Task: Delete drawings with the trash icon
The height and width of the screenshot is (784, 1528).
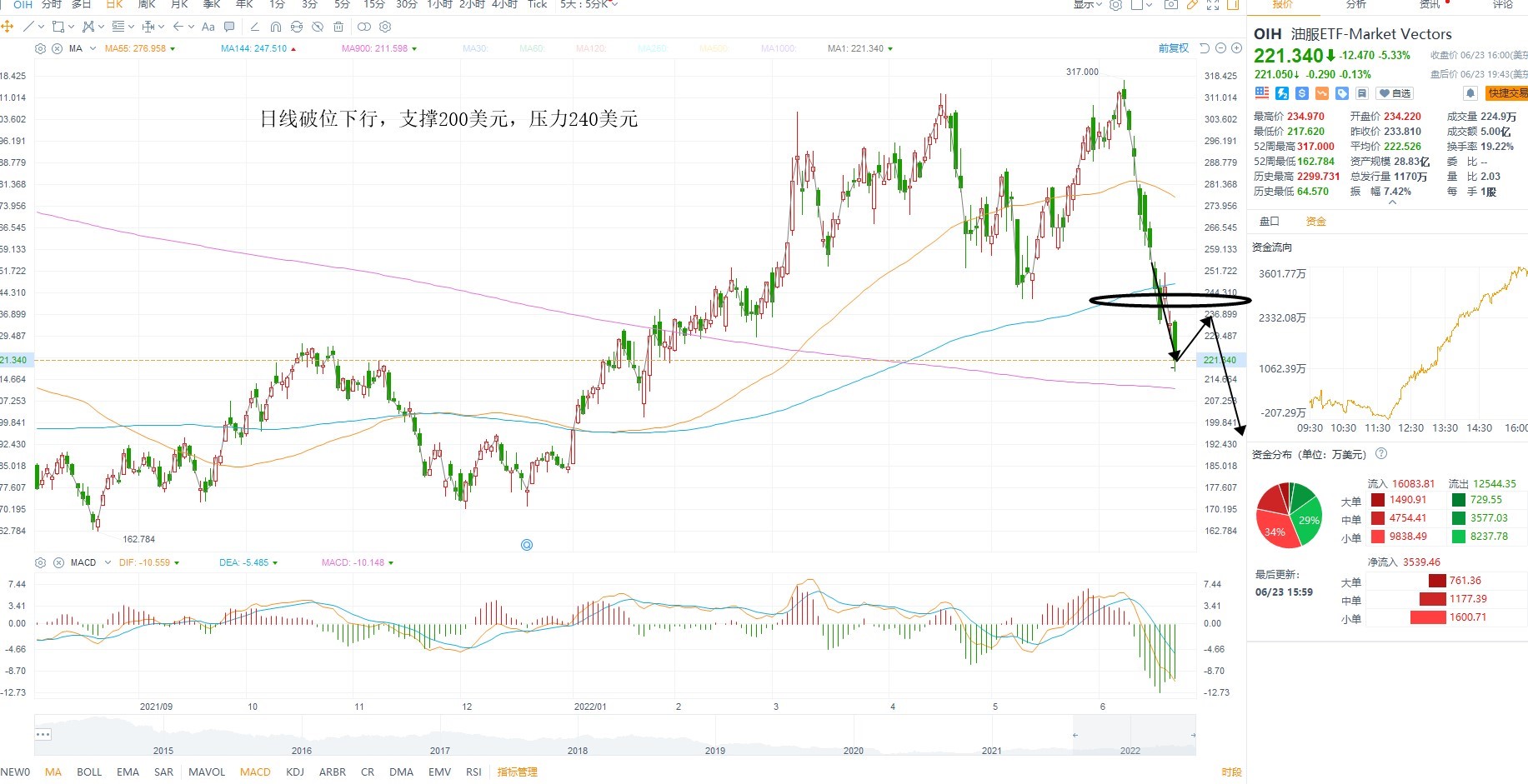Action: pos(338,27)
